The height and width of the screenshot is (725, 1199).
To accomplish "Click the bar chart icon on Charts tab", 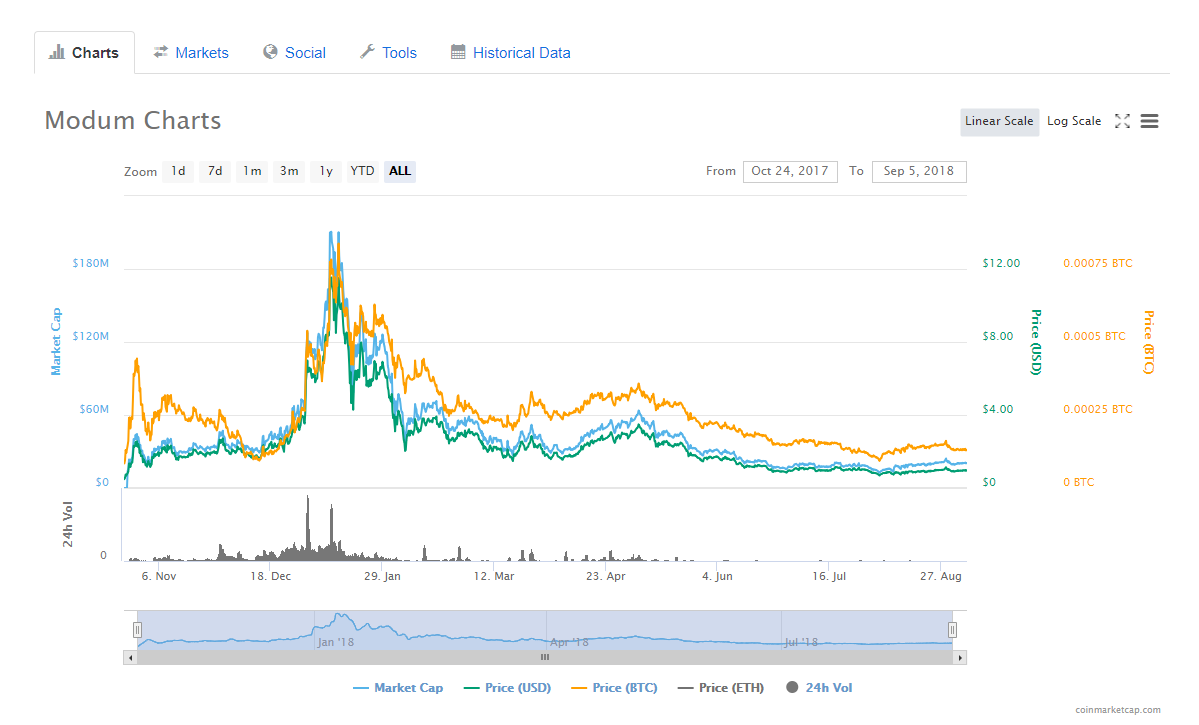I will click(57, 52).
